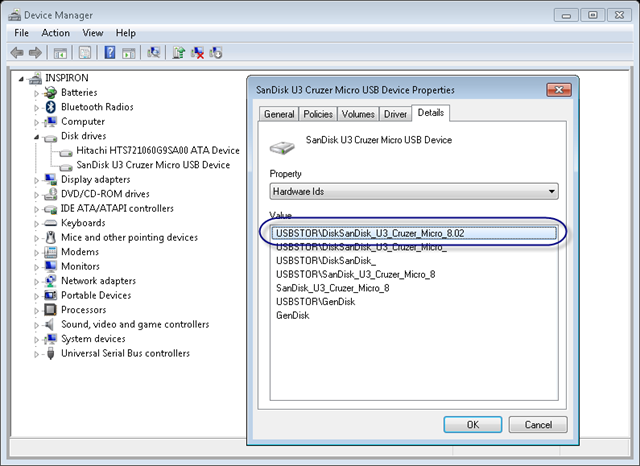Click the Modems category icon
The width and height of the screenshot is (640, 466).
click(50, 252)
